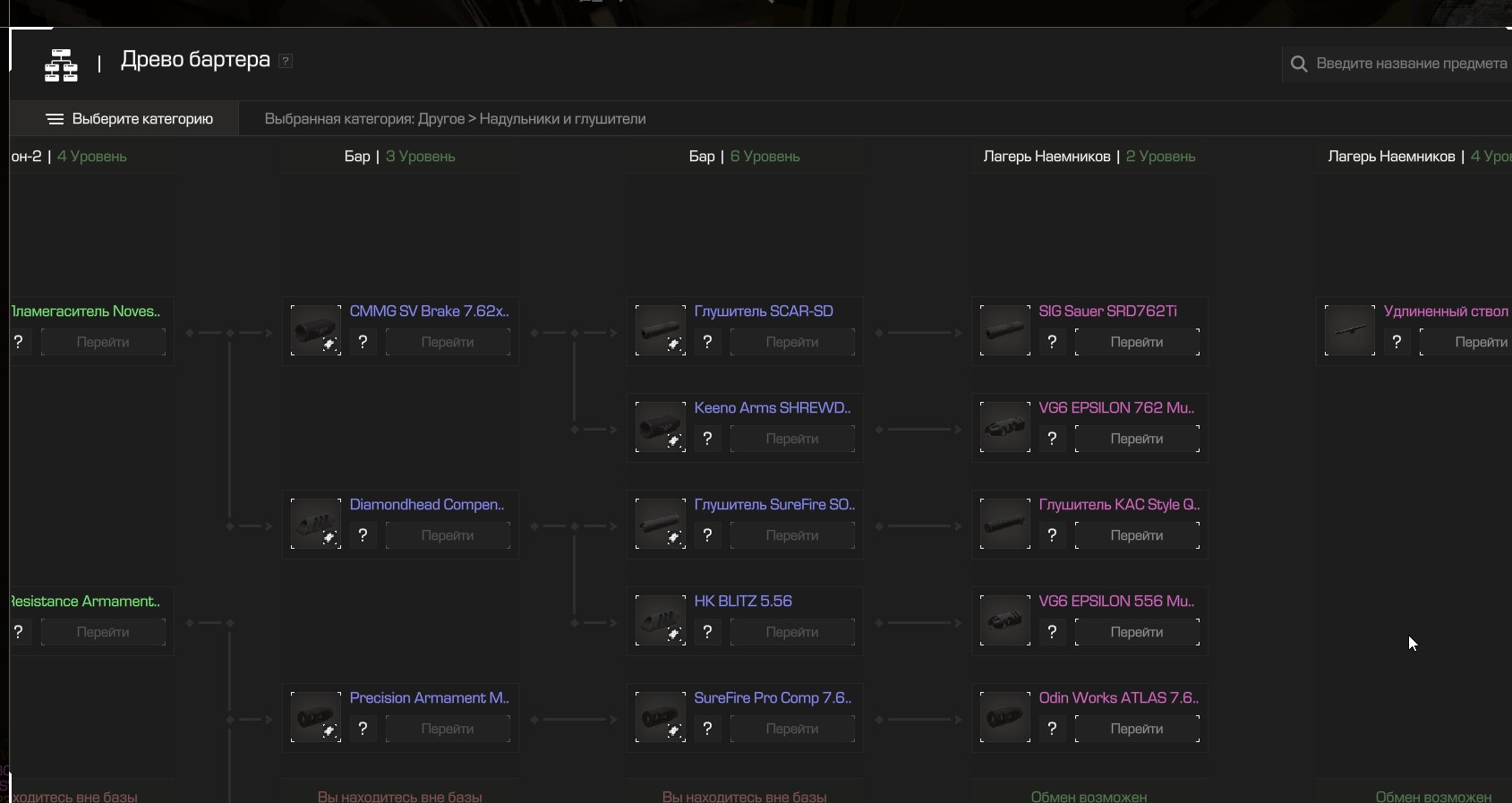Open info for SIG Sauer SRD762Ti question mark
Viewport: 1512px width, 803px height.
click(1052, 342)
